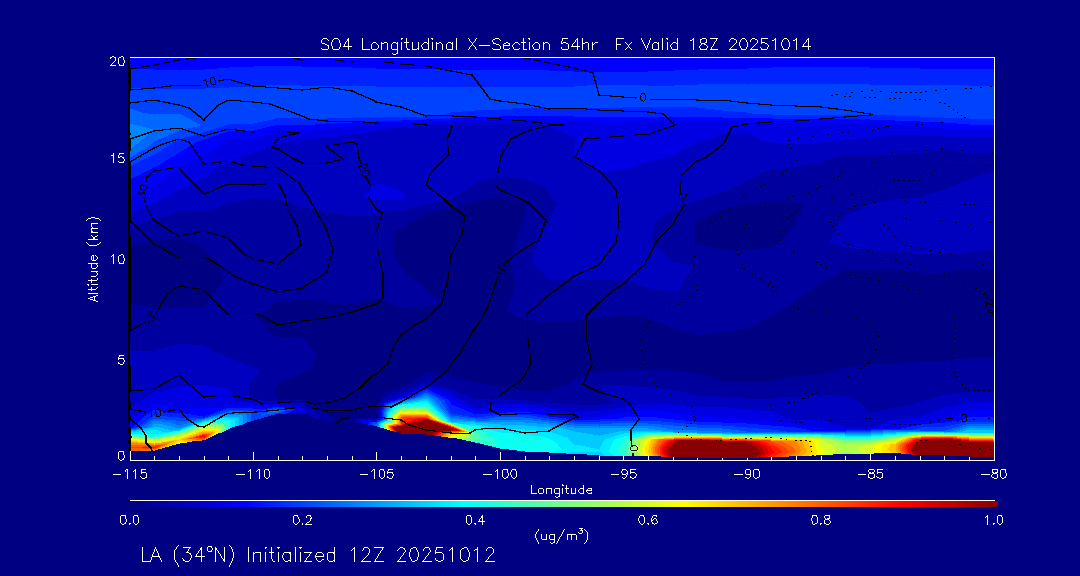Viewport: 1080px width, 576px height.
Task: Click the Longitude x-axis label
Action: [x=561, y=490]
